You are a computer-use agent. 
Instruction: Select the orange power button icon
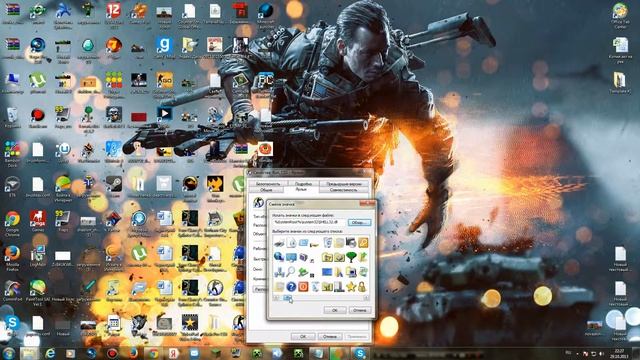tap(303, 287)
